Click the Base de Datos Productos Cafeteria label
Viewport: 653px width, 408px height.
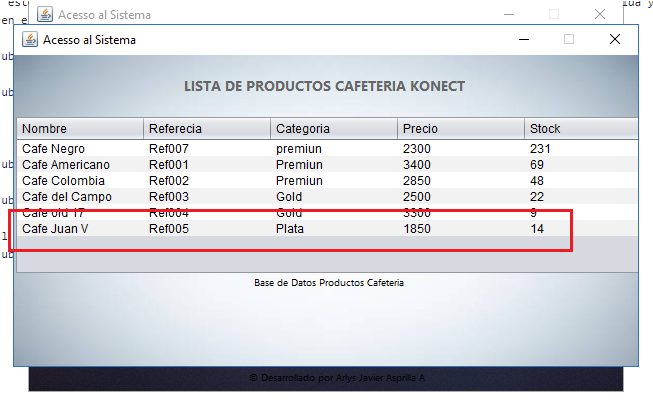click(x=329, y=283)
